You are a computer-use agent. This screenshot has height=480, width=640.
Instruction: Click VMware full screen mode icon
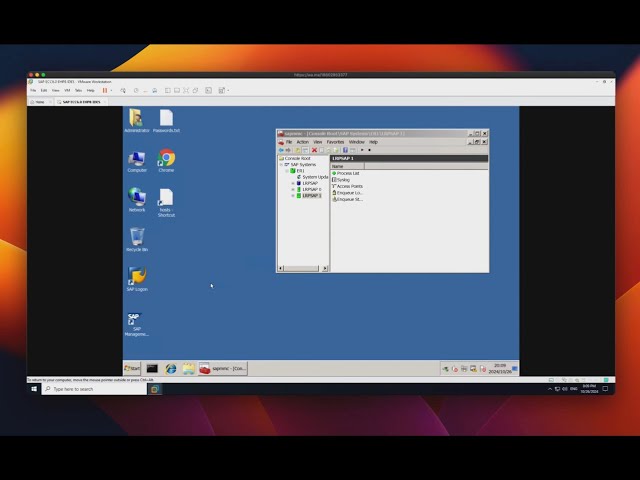point(186,90)
